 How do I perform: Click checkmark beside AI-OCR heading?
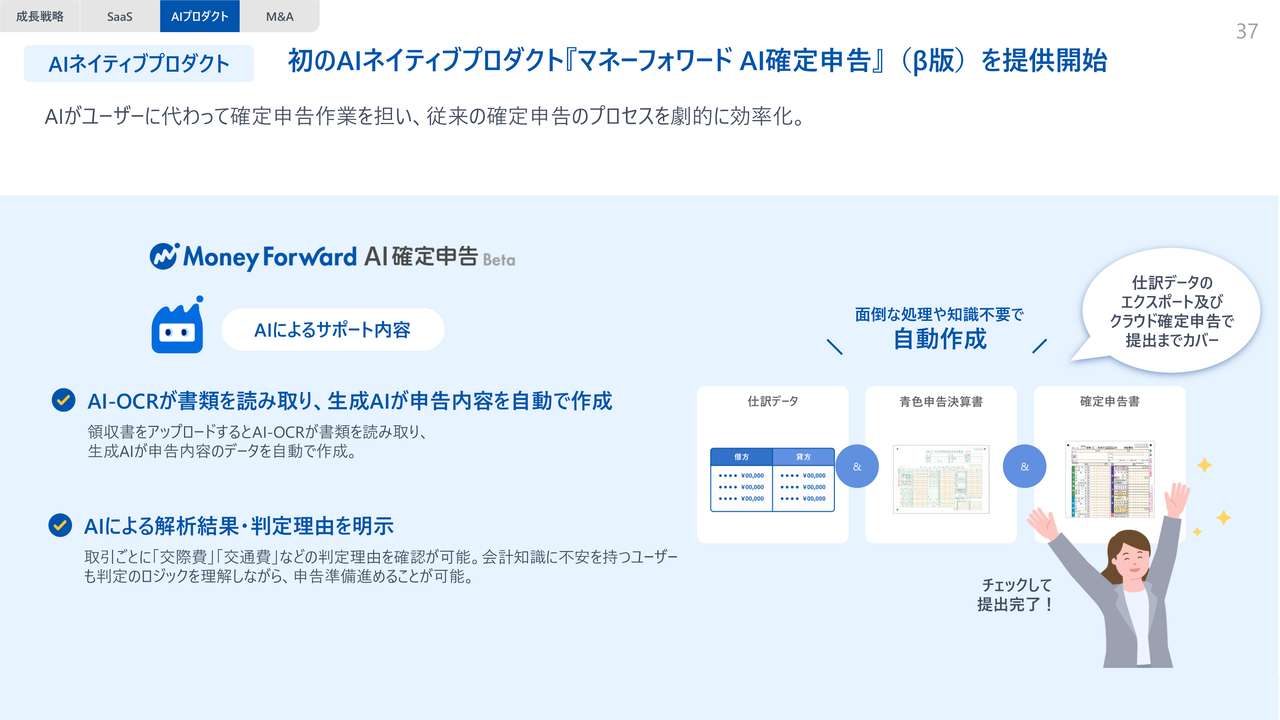63,401
